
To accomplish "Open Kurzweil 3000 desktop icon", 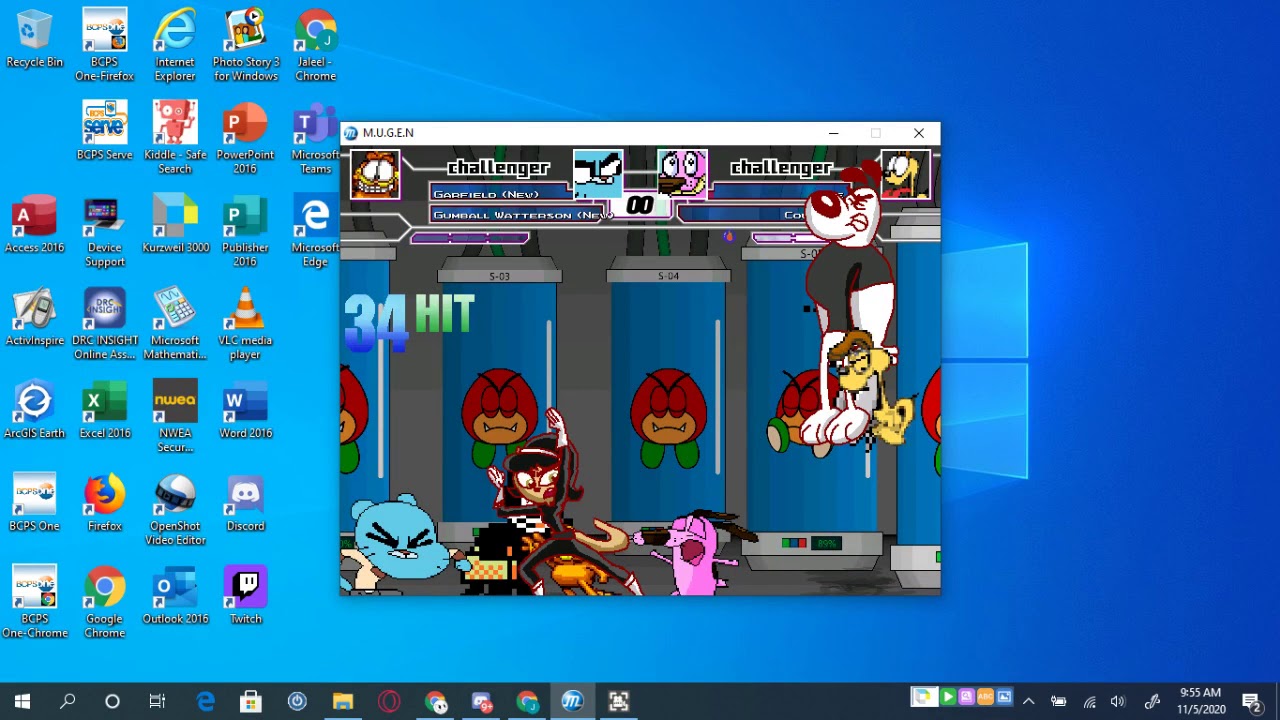I will [x=175, y=224].
